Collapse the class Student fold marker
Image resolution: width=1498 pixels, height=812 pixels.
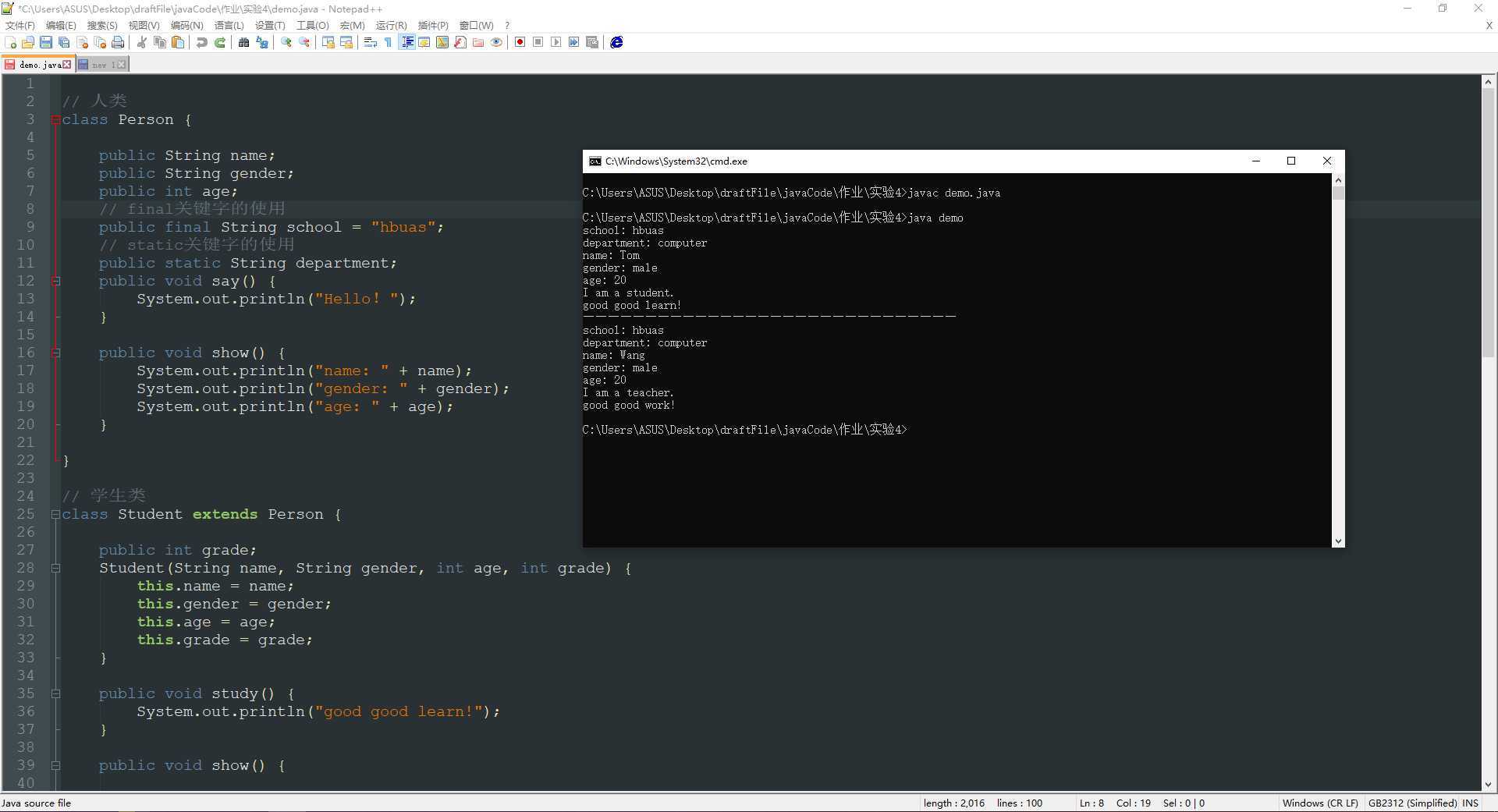(55, 515)
